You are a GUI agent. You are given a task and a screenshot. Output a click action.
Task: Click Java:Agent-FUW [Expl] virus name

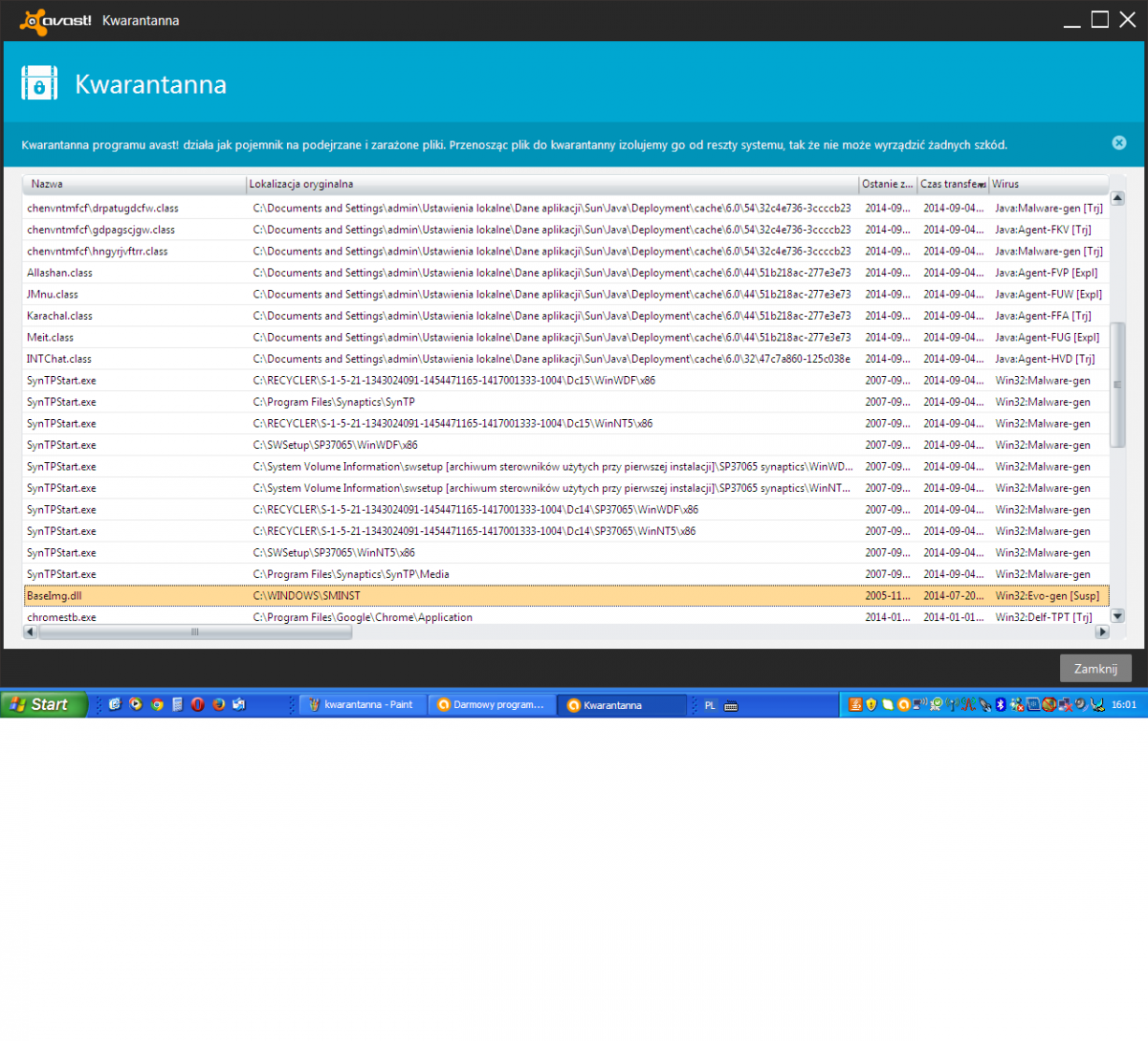[x=1049, y=294]
